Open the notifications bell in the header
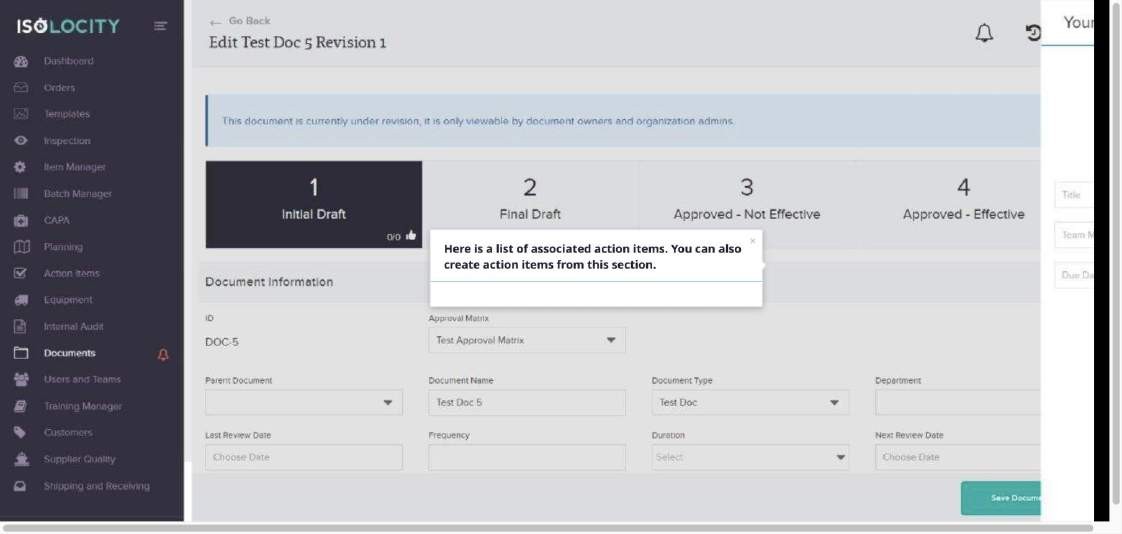The height and width of the screenshot is (534, 1122). click(985, 33)
